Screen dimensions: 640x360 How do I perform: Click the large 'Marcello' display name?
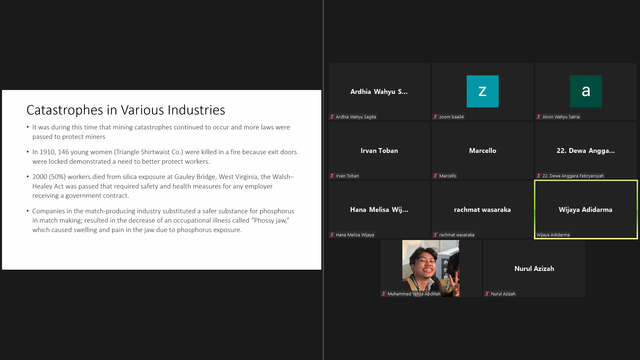point(482,151)
